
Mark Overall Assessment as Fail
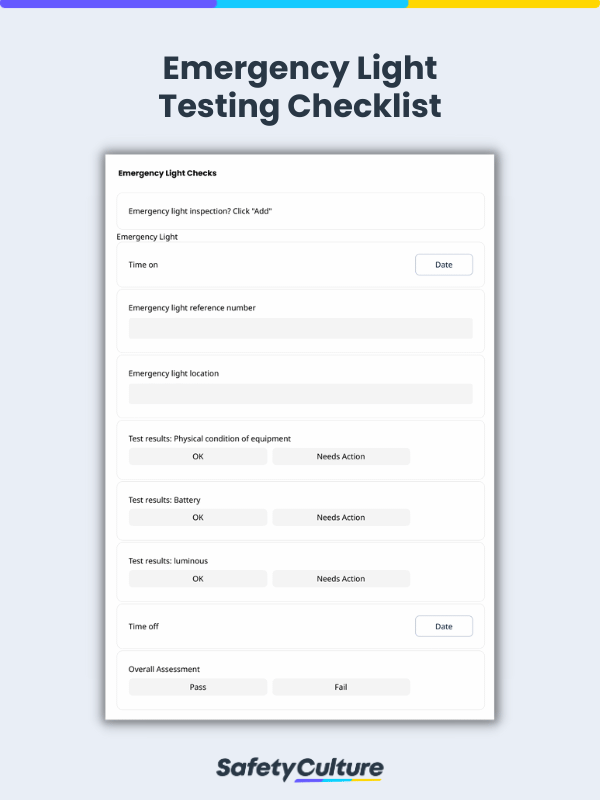pyautogui.click(x=341, y=687)
